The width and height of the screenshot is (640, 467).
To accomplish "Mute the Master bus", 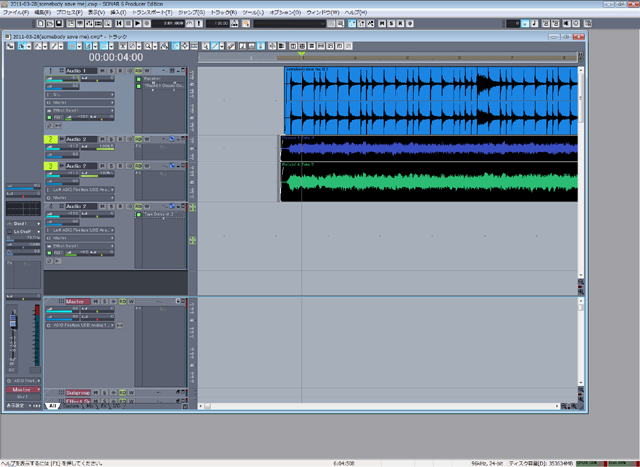I will pos(96,301).
